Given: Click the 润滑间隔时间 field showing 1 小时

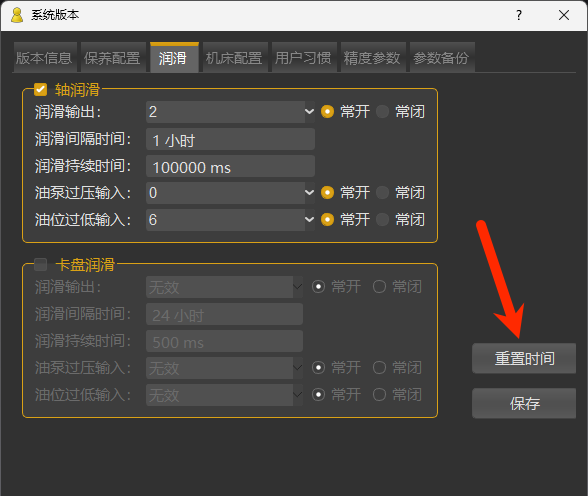Looking at the screenshot, I should click(230, 139).
